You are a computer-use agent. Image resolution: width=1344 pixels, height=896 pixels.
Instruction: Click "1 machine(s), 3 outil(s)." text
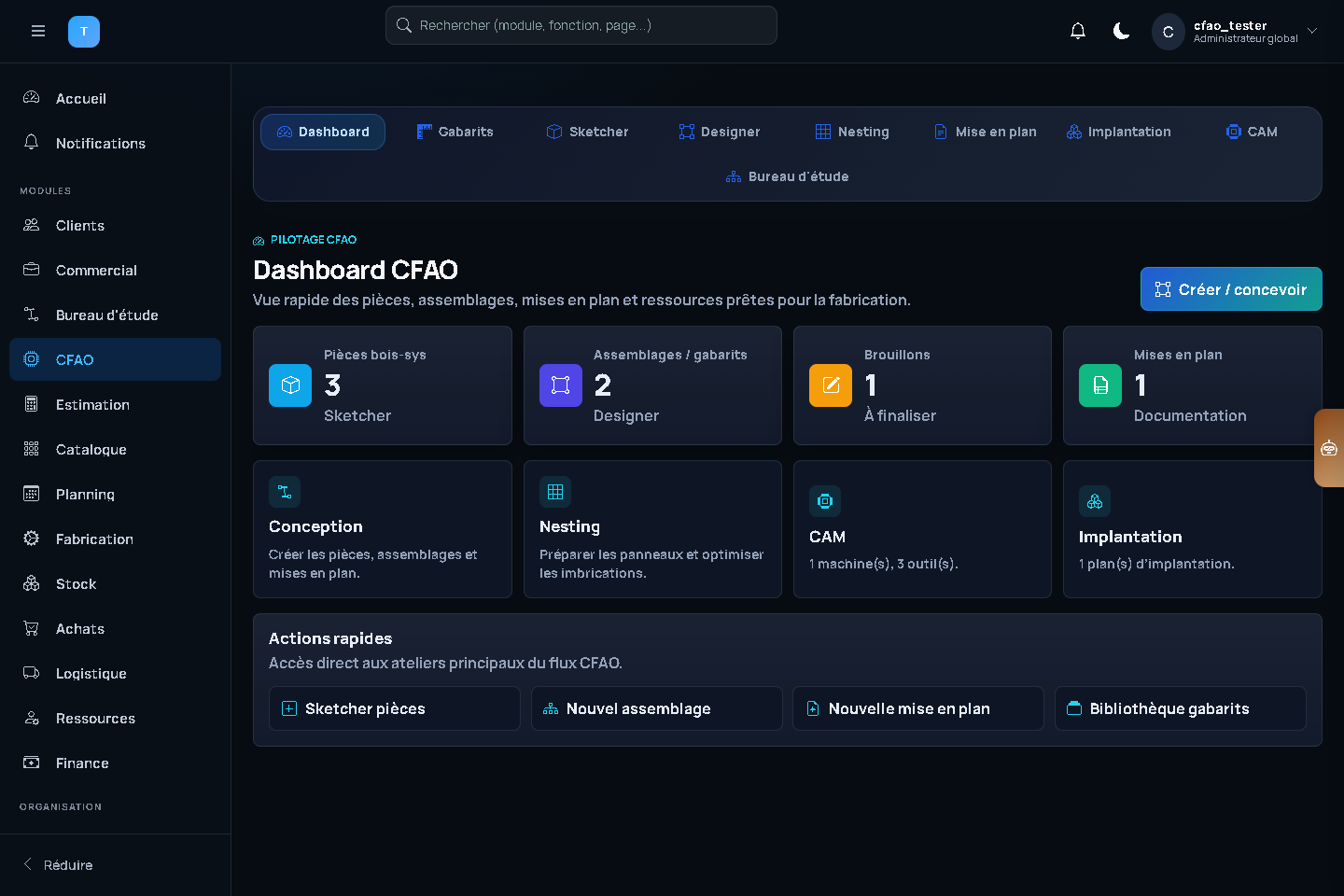(x=884, y=564)
